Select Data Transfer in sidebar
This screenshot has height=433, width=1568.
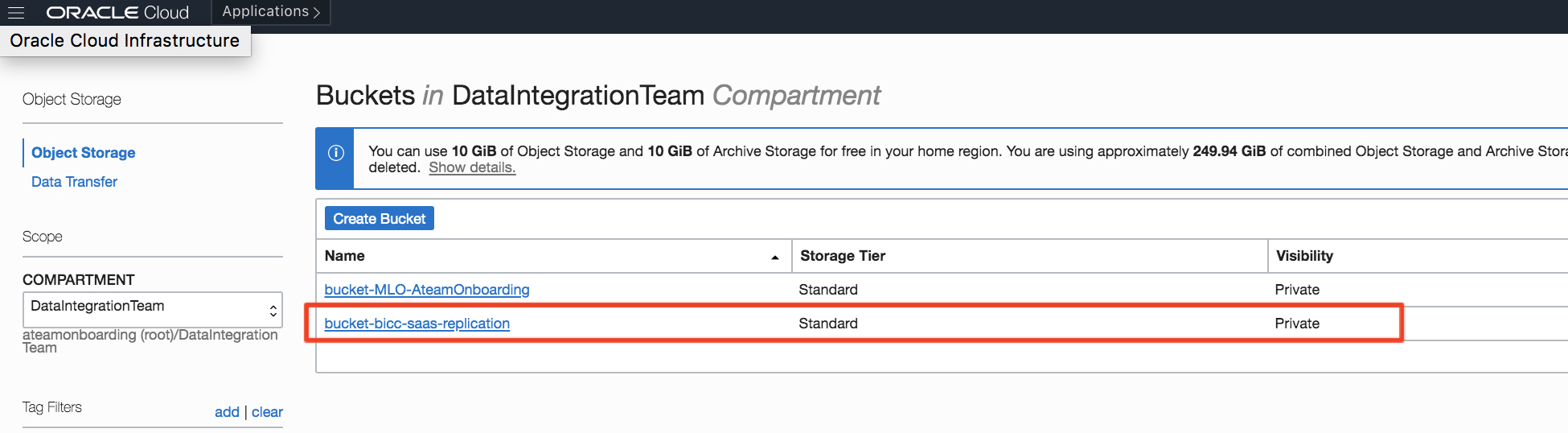click(74, 182)
